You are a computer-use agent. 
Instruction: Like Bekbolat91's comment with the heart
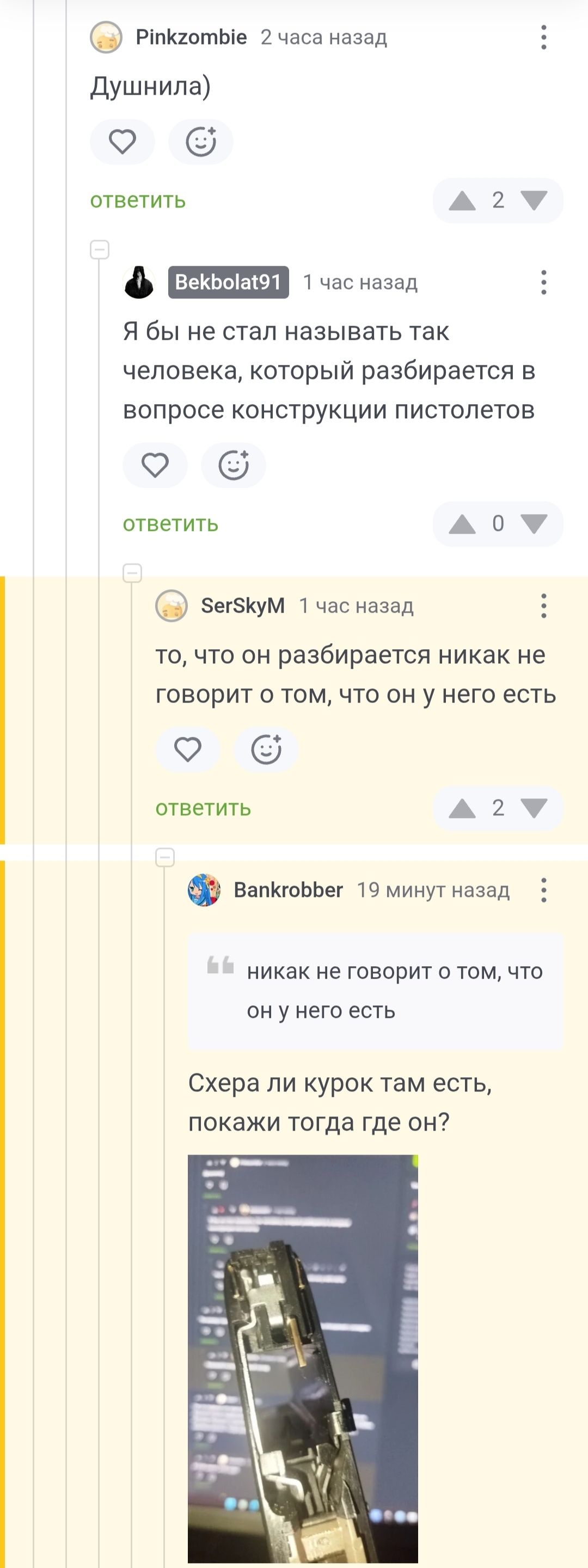(x=155, y=466)
